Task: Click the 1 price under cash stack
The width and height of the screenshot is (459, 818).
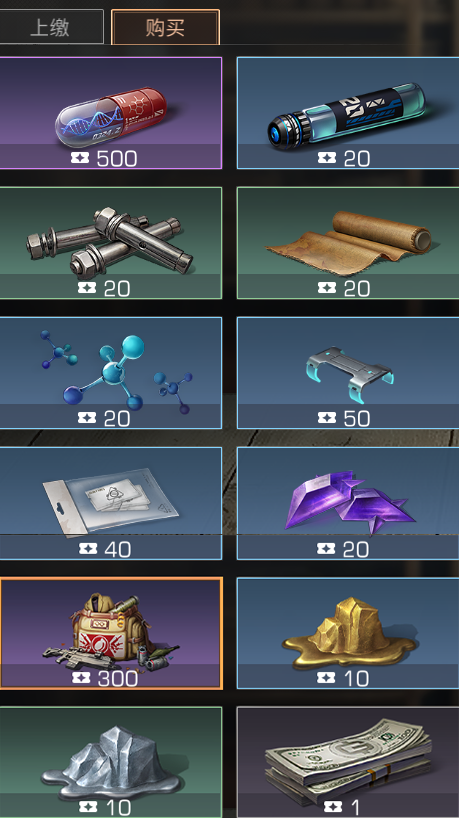Action: pyautogui.click(x=355, y=808)
